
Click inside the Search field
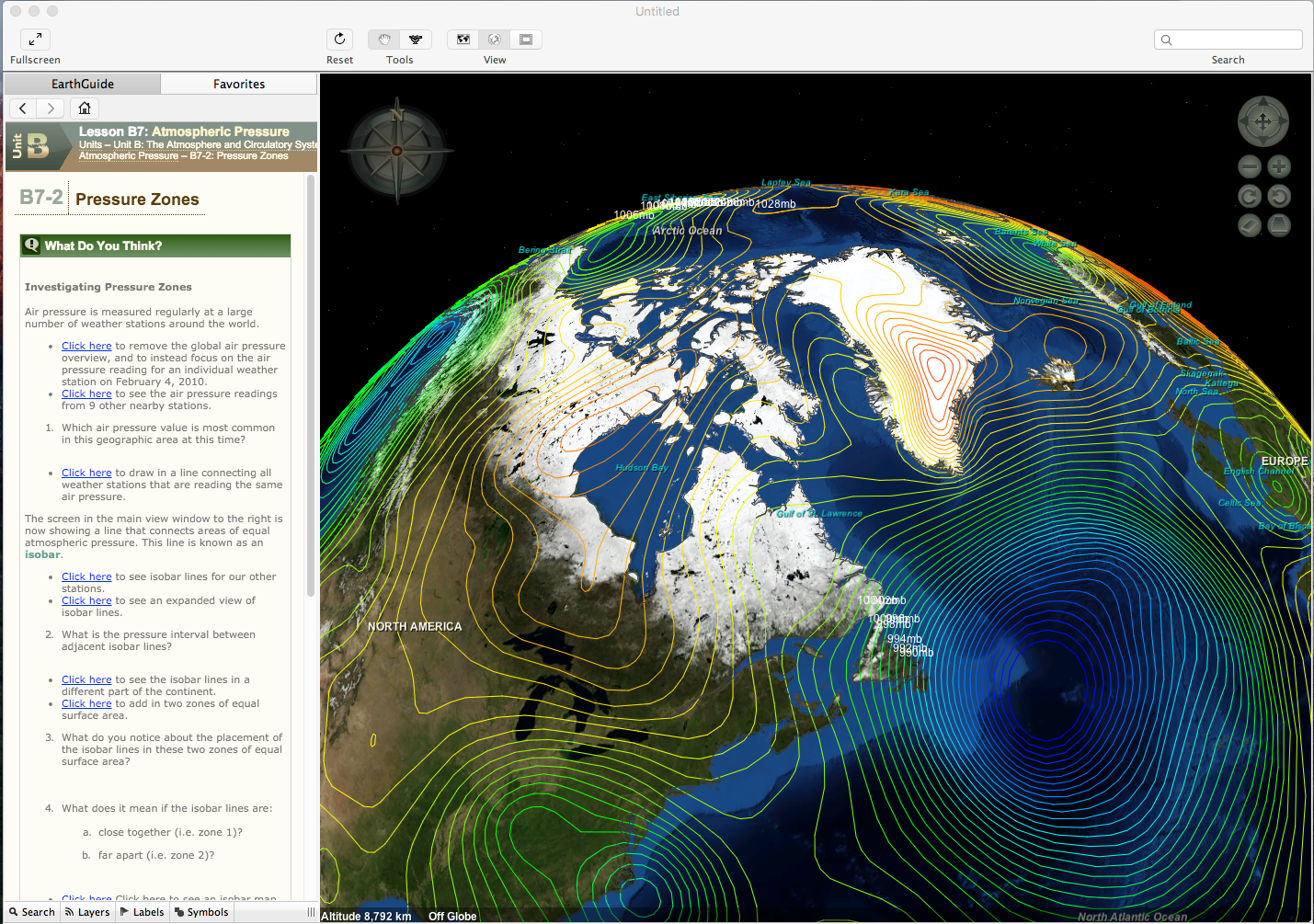[x=1228, y=40]
